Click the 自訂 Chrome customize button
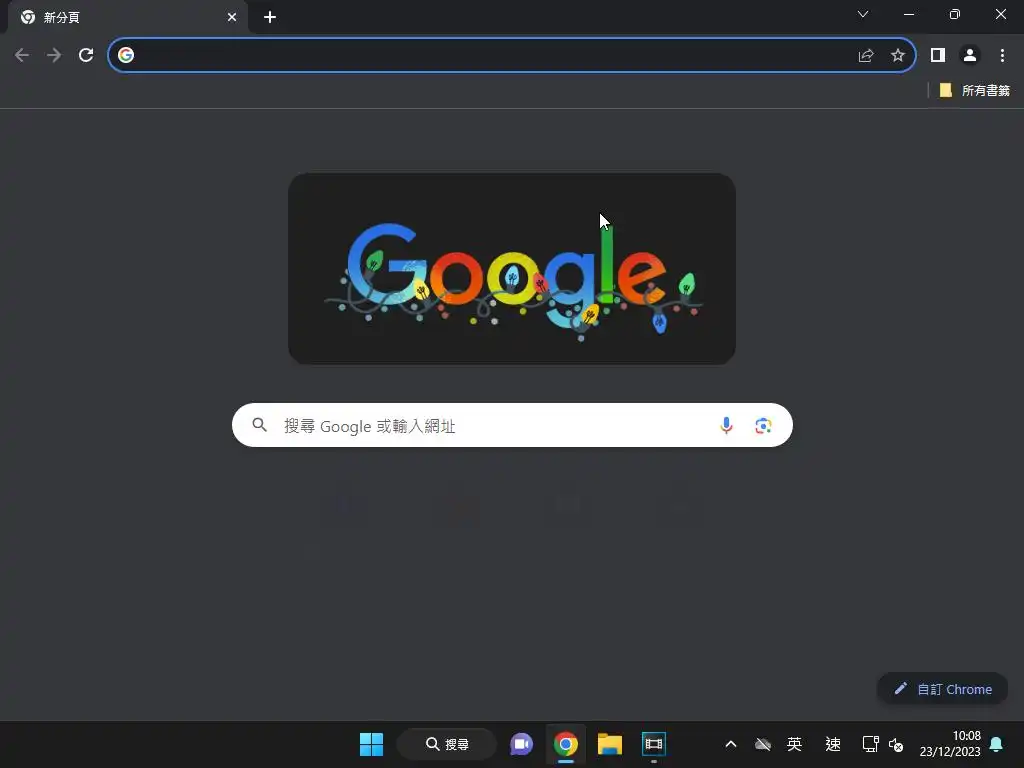The width and height of the screenshot is (1024, 768). pos(942,689)
